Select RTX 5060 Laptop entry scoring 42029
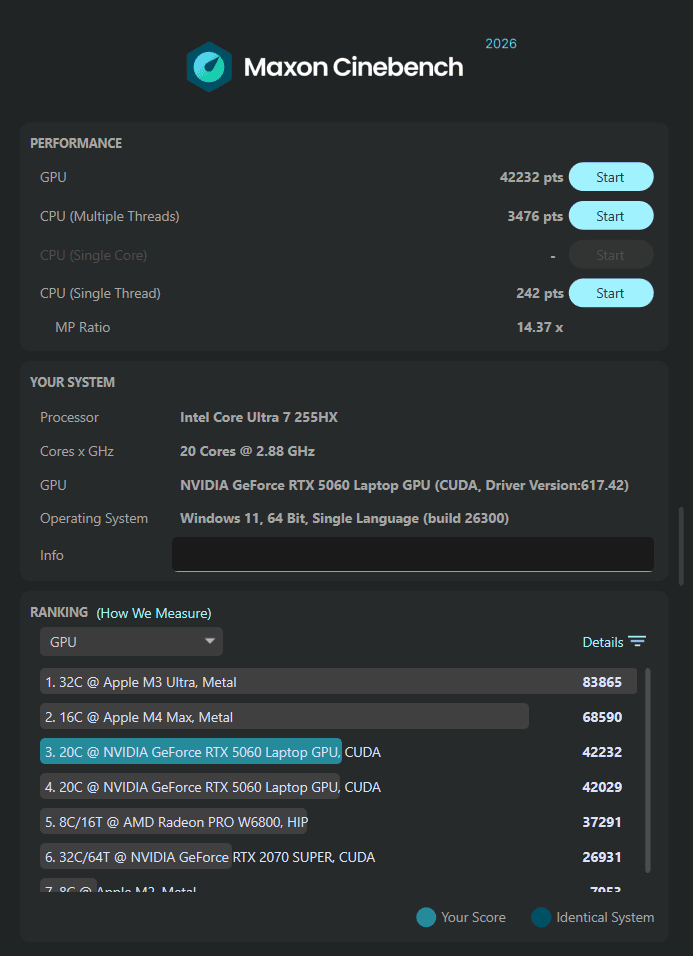The width and height of the screenshot is (693, 956). pyautogui.click(x=338, y=787)
